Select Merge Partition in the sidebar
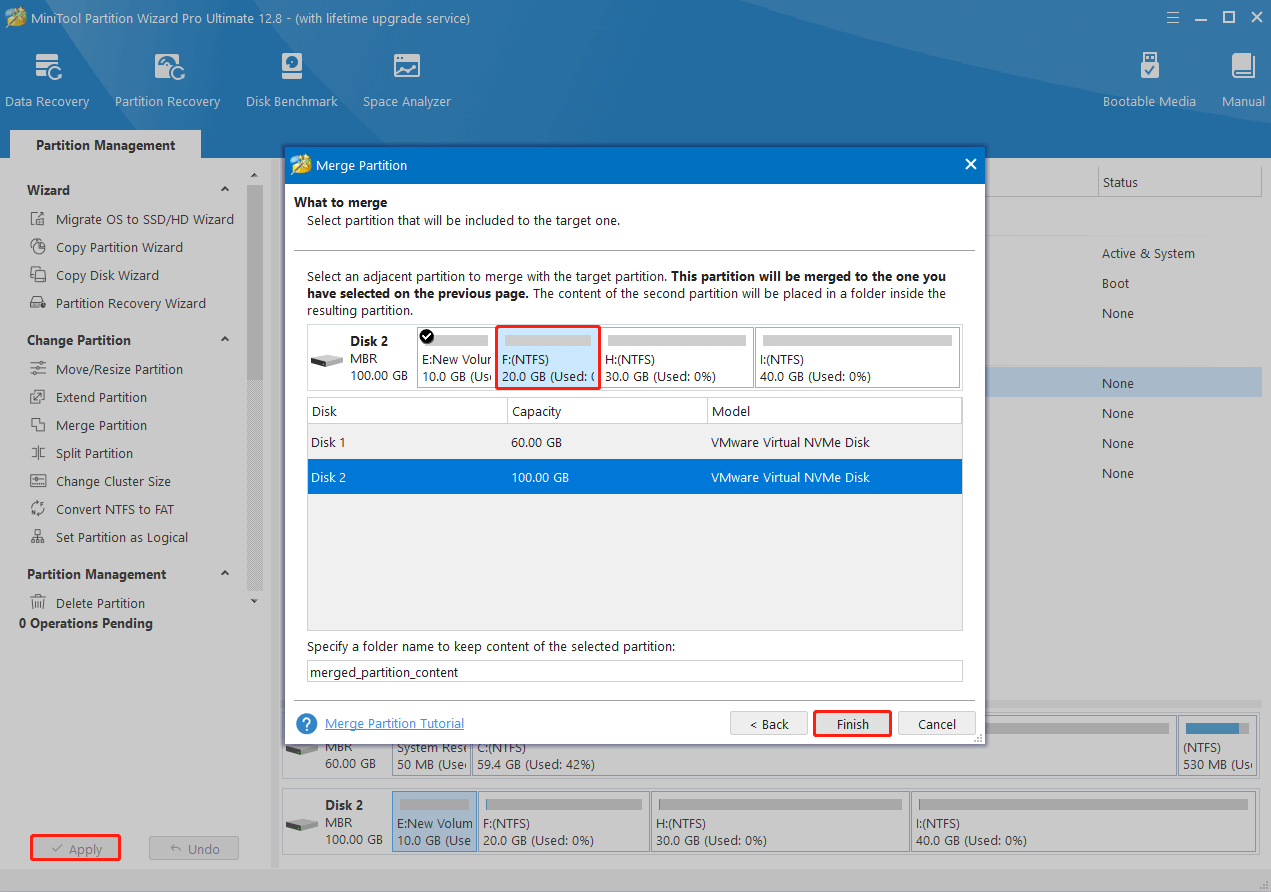 [x=89, y=425]
